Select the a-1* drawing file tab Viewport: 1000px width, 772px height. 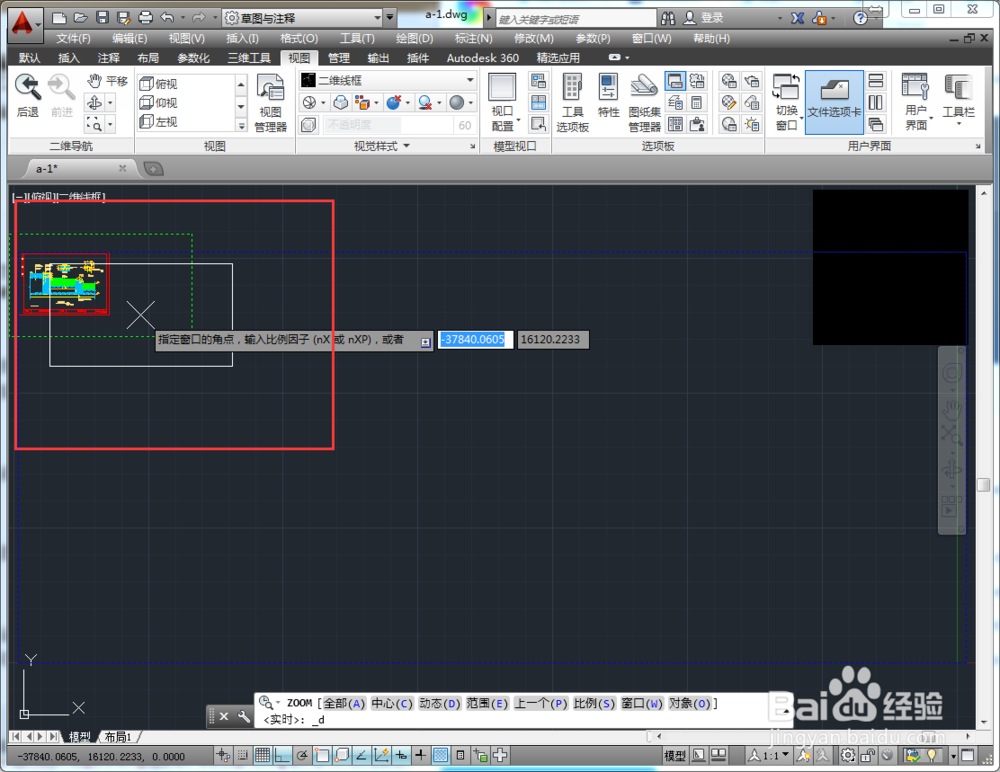coord(77,168)
